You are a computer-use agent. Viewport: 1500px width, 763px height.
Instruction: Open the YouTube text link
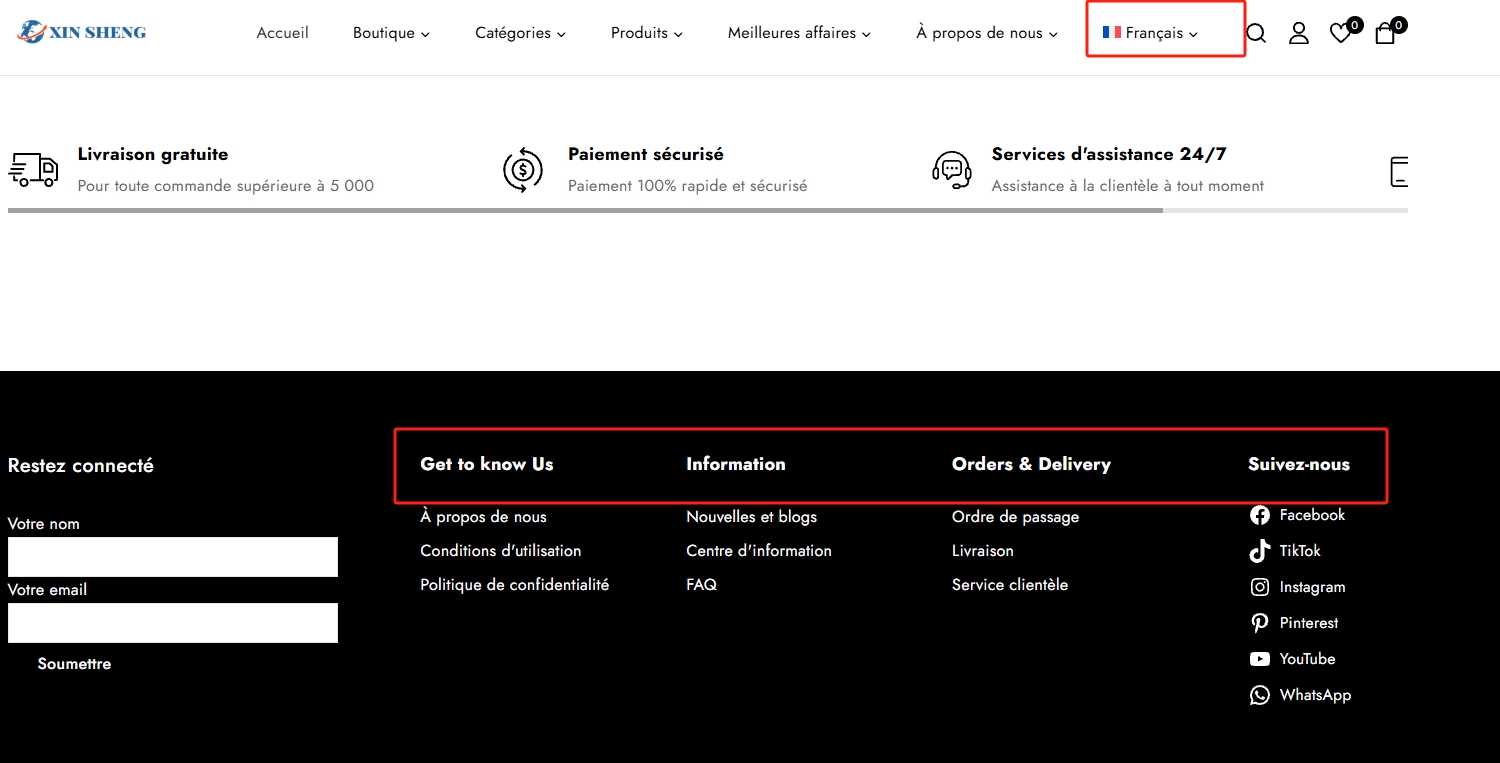(1307, 659)
